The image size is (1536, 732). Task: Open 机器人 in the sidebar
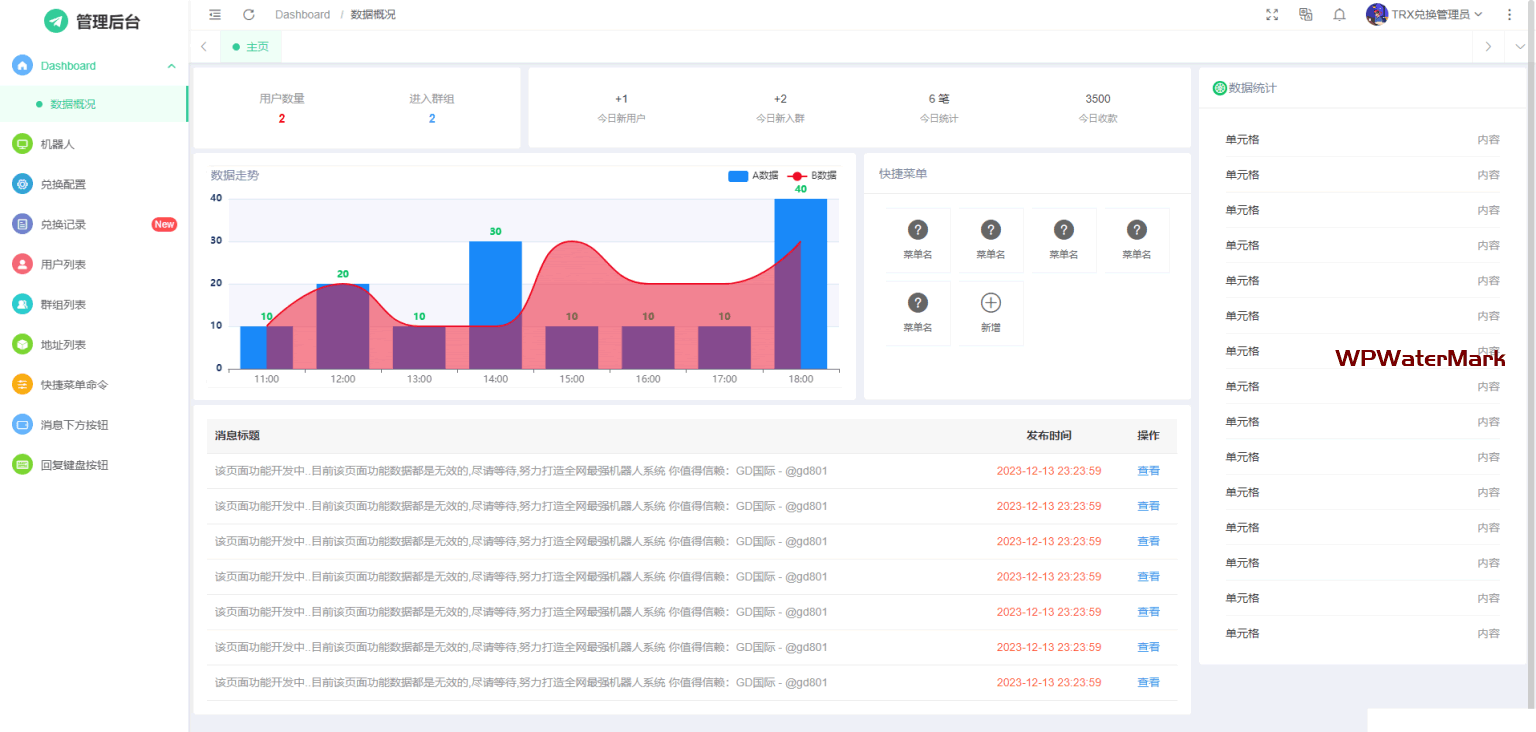pos(58,144)
